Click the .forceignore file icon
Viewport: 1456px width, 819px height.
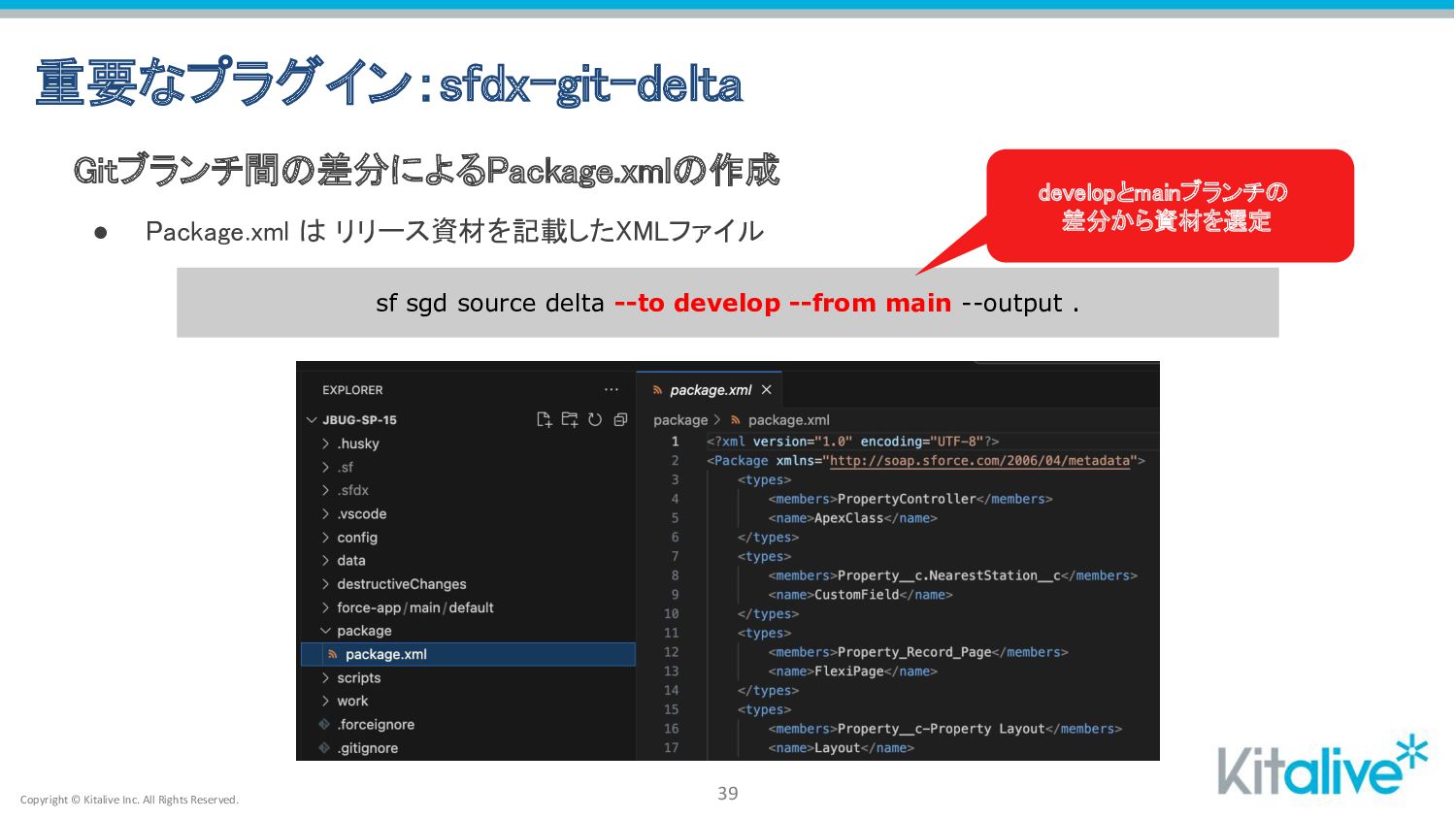tap(324, 724)
